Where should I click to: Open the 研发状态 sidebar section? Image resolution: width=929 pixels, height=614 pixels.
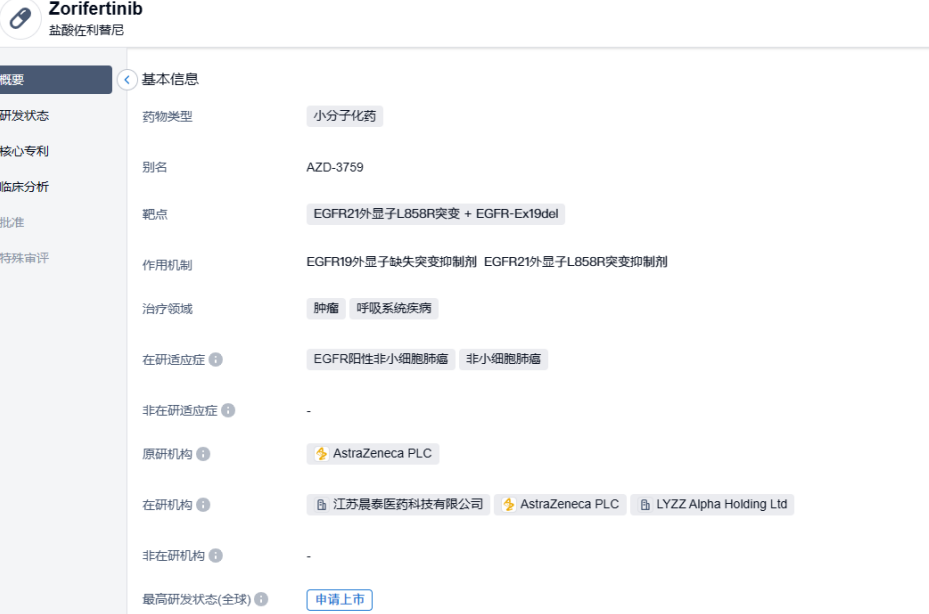click(x=25, y=116)
